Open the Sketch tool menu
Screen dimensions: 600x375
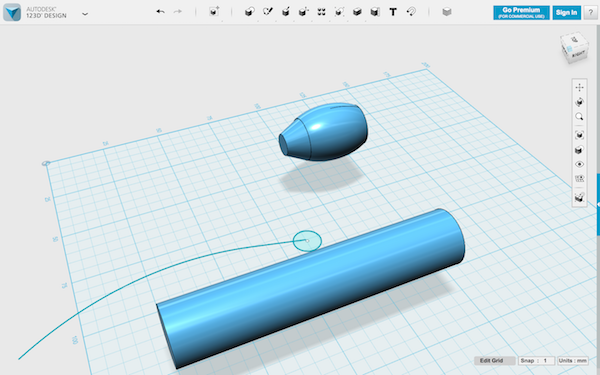pyautogui.click(x=267, y=11)
